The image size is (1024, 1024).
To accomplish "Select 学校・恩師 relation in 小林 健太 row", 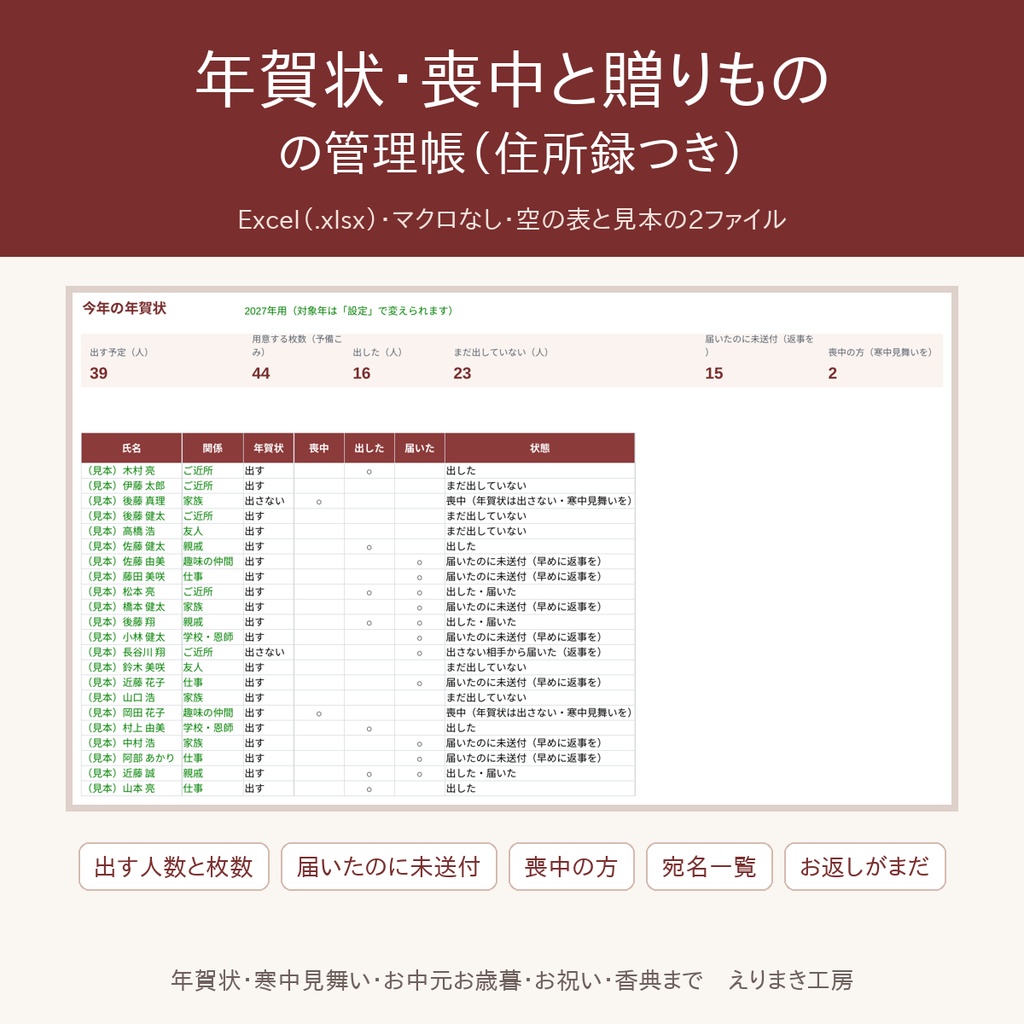I will (208, 637).
